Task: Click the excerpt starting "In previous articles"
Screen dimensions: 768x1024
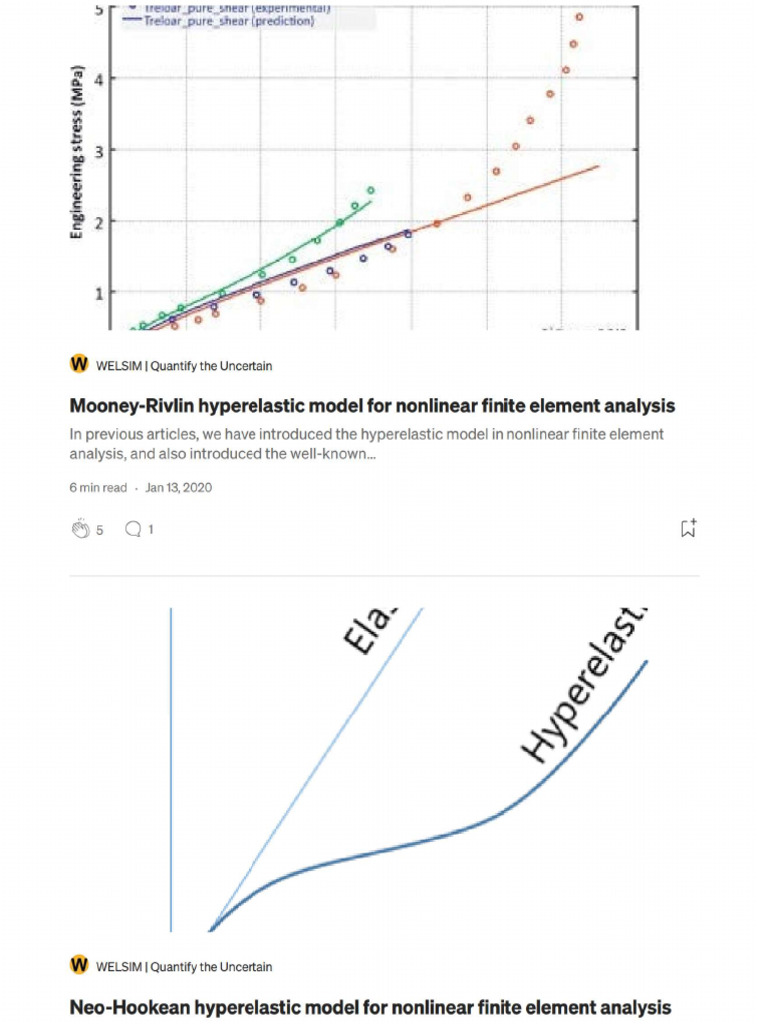Action: point(366,443)
